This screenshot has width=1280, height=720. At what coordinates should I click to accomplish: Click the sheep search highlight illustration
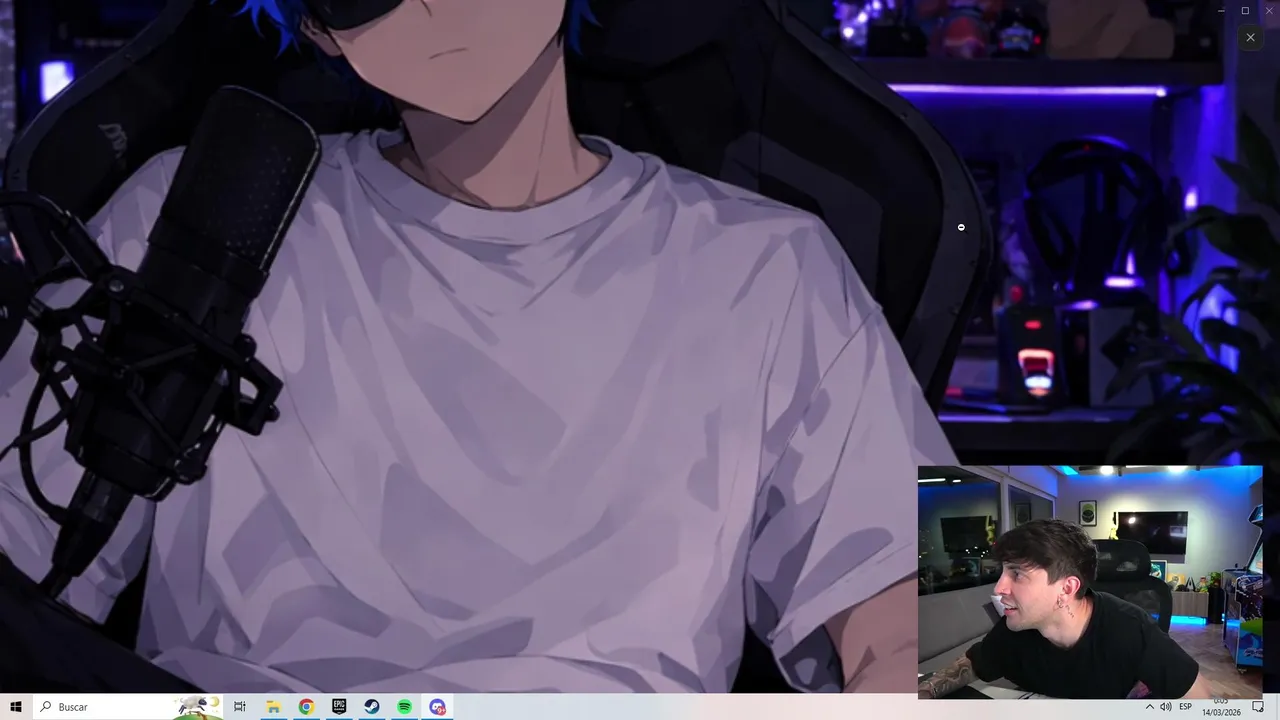point(197,707)
